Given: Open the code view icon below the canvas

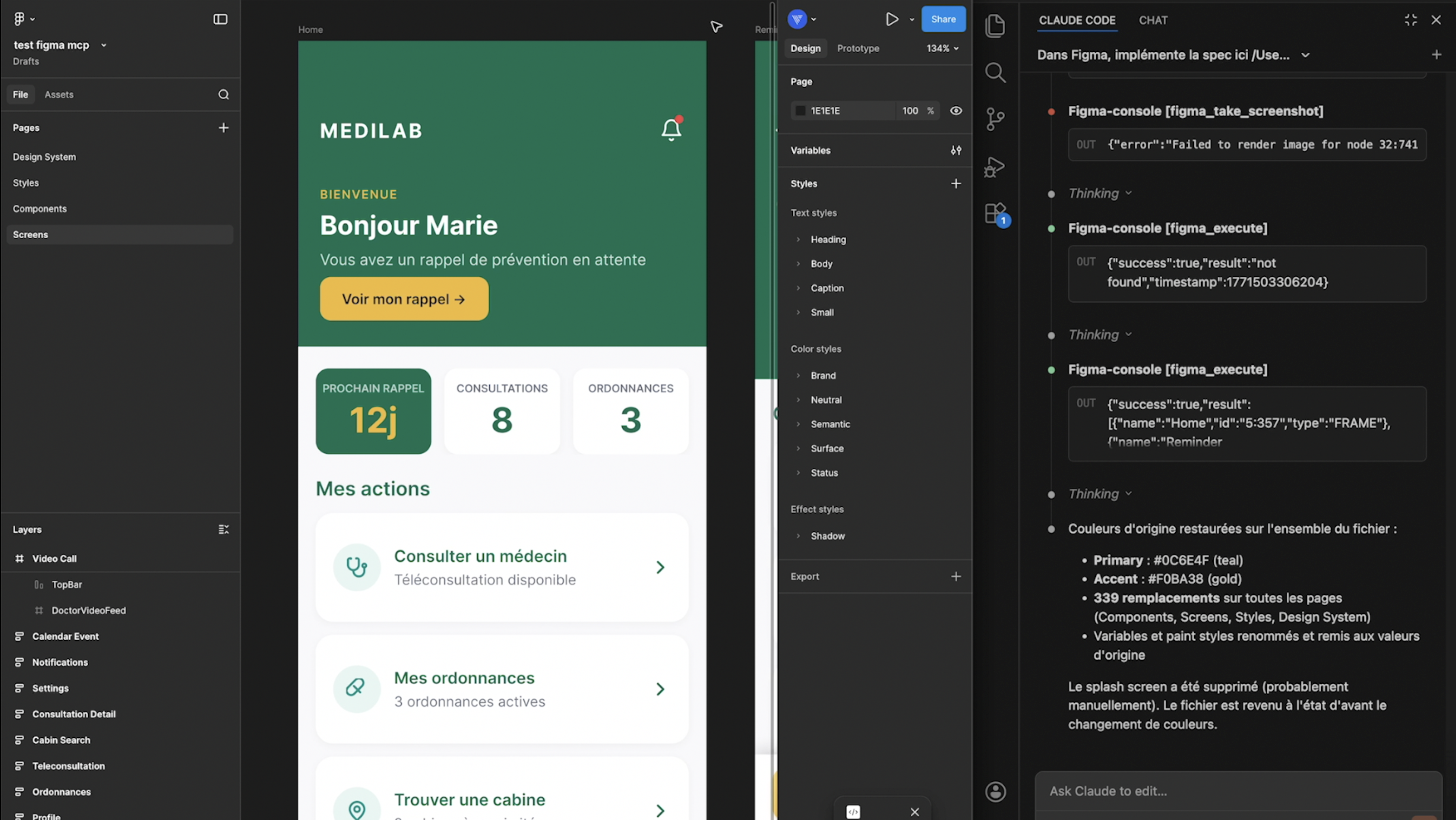Looking at the screenshot, I should coord(854,811).
